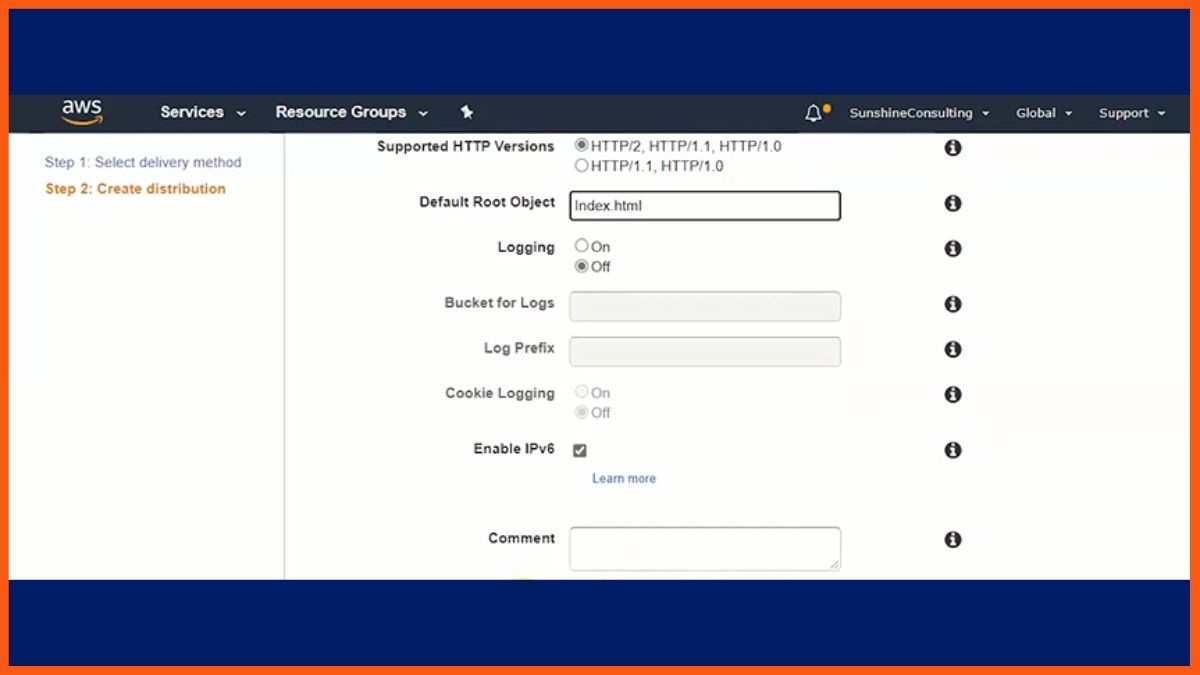Turn Logging On radio button
Image resolution: width=1200 pixels, height=675 pixels.
click(x=582, y=246)
